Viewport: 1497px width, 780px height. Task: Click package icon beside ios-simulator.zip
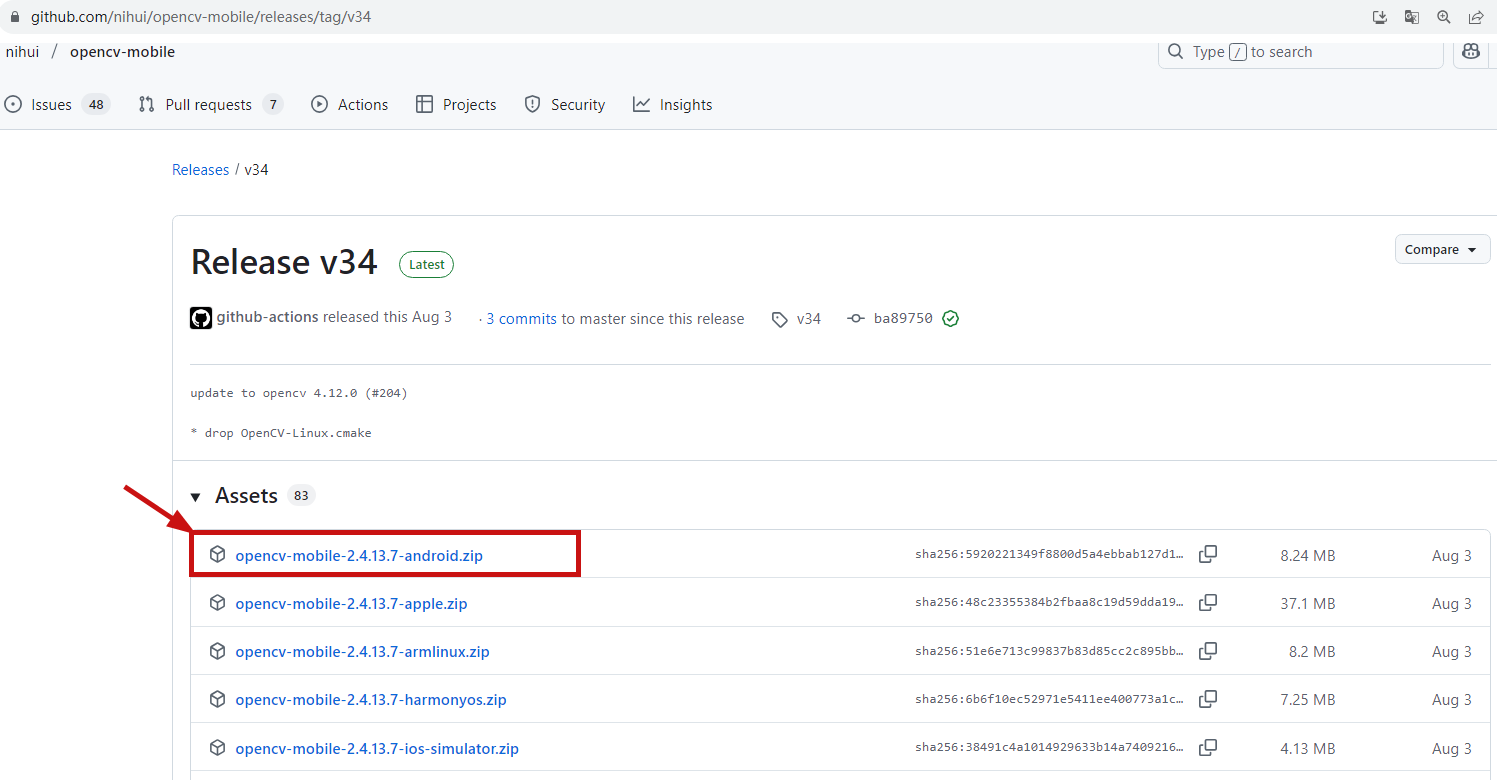tap(217, 747)
